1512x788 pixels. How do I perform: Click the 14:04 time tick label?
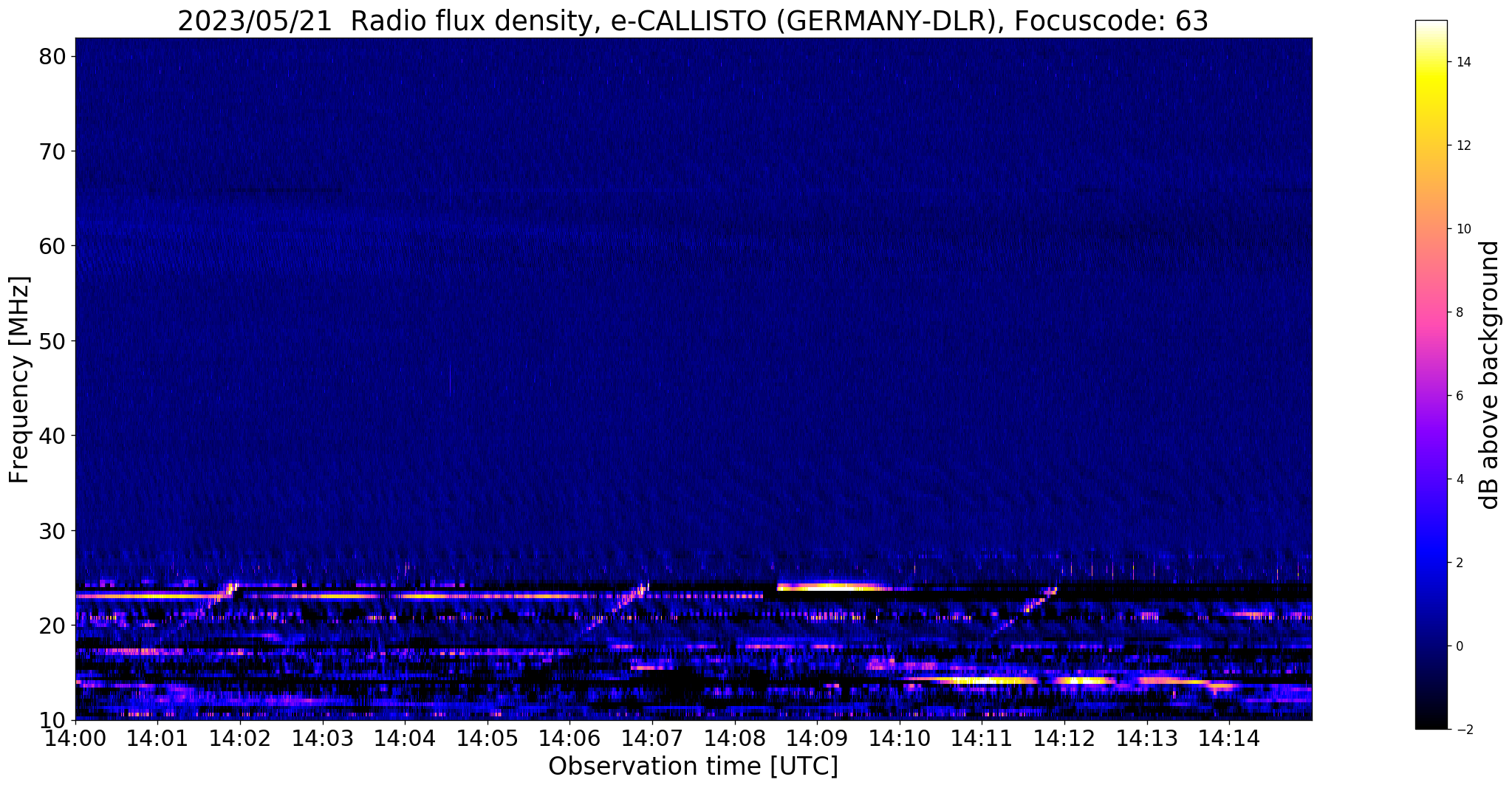click(x=405, y=739)
